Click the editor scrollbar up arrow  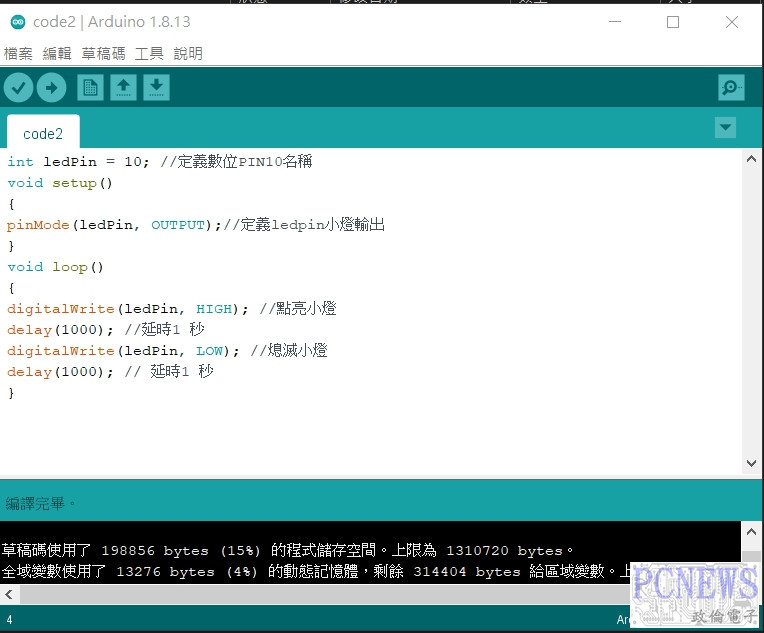[751, 159]
